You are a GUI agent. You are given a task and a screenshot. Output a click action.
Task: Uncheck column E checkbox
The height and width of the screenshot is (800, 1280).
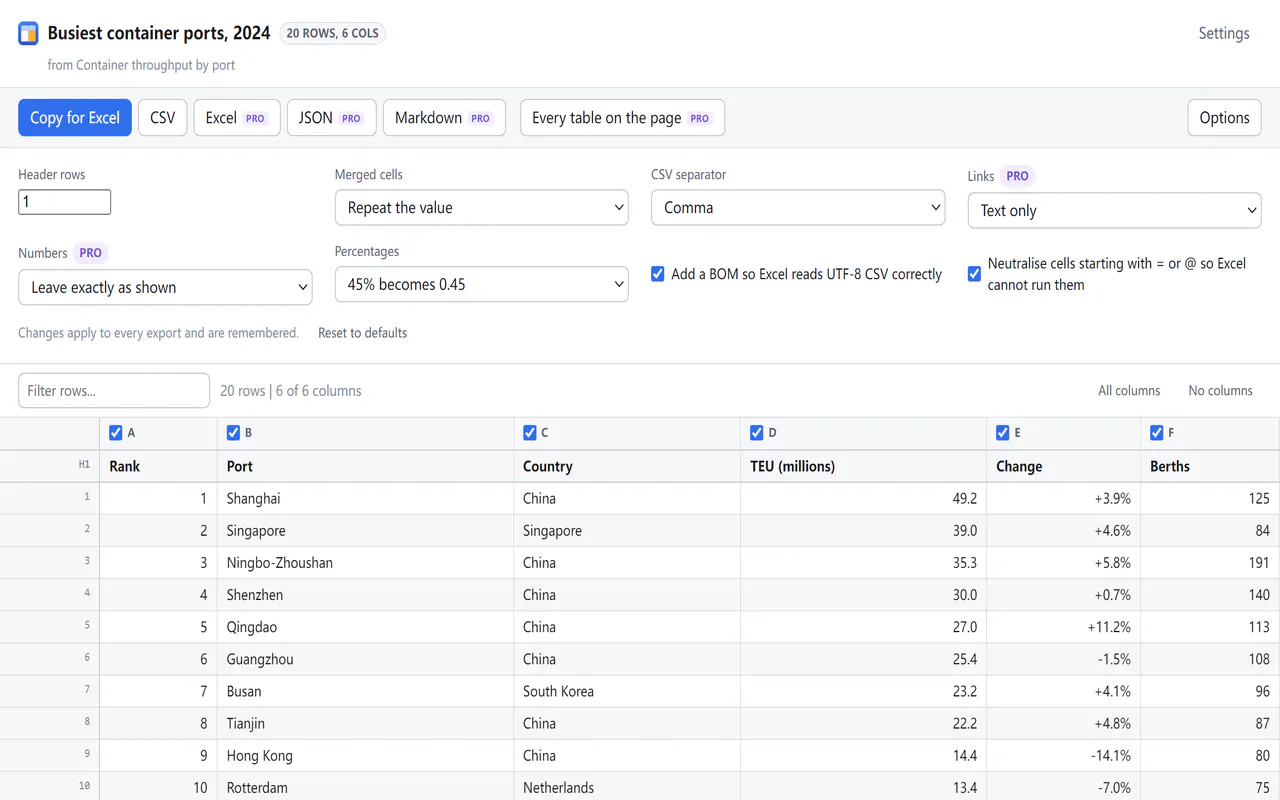(x=1003, y=433)
